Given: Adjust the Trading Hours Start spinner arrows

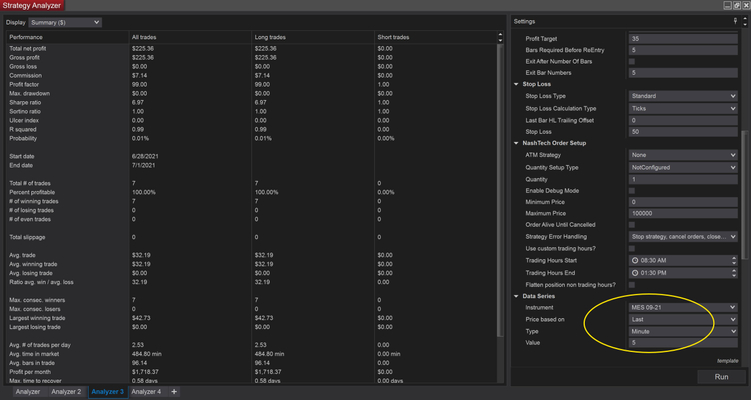Looking at the screenshot, I should pyautogui.click(x=734, y=260).
